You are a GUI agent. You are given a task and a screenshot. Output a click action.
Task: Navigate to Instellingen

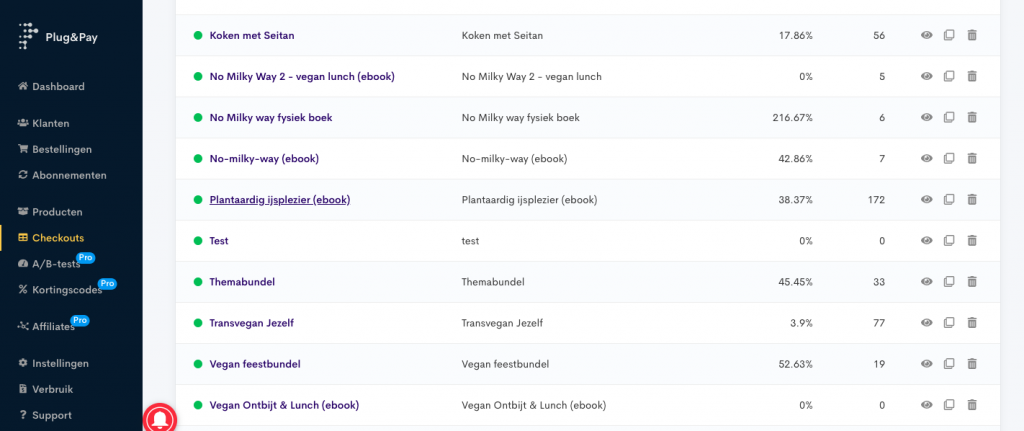[x=60, y=363]
